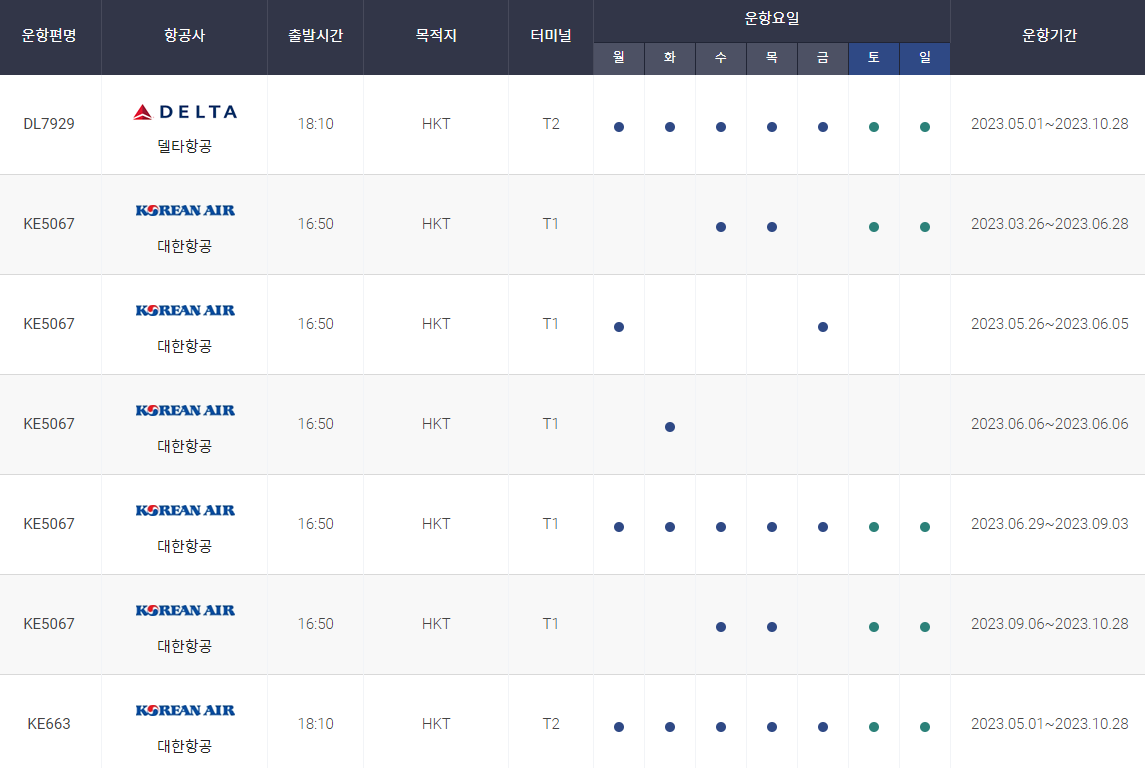Click period 2023.05.01~2023.10.28 in KE663 row
Image resolution: width=1145 pixels, height=768 pixels.
[1049, 724]
